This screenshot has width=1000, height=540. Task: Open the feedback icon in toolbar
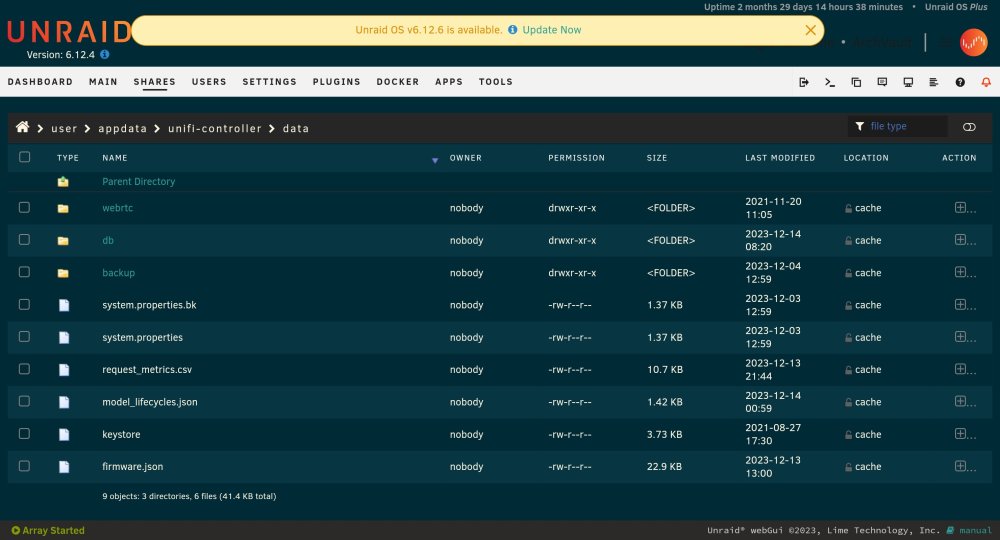pyautogui.click(x=882, y=82)
